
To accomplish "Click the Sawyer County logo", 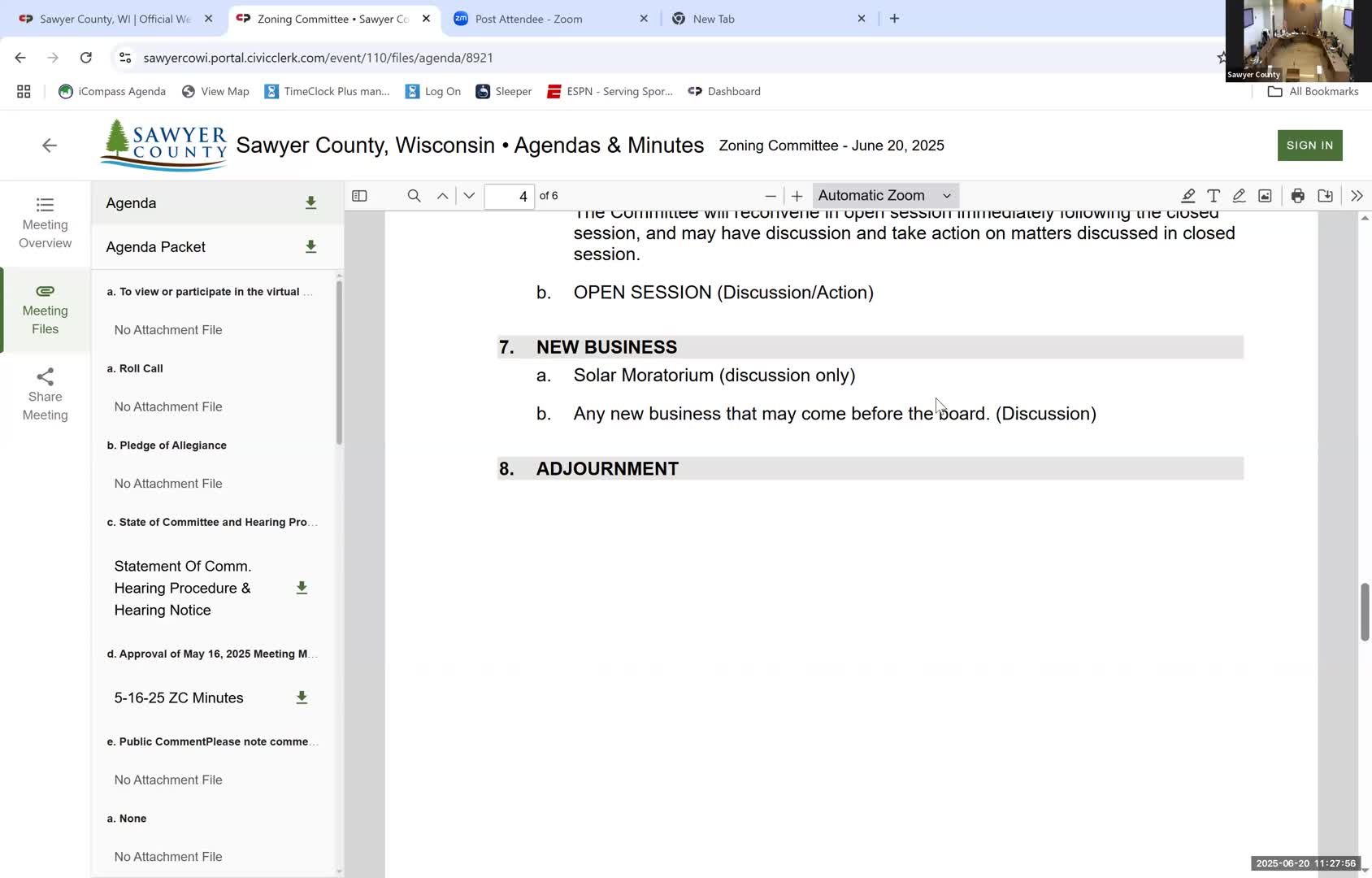I will tap(163, 146).
